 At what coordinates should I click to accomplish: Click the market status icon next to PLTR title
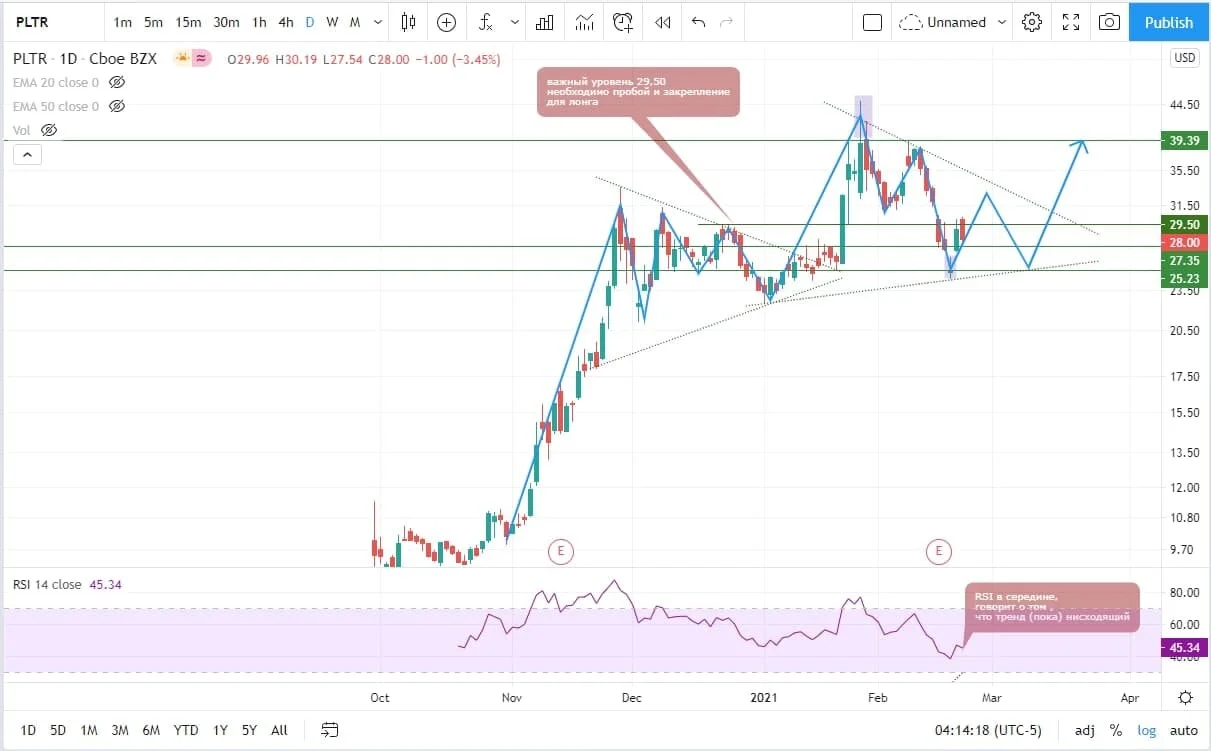pos(181,59)
